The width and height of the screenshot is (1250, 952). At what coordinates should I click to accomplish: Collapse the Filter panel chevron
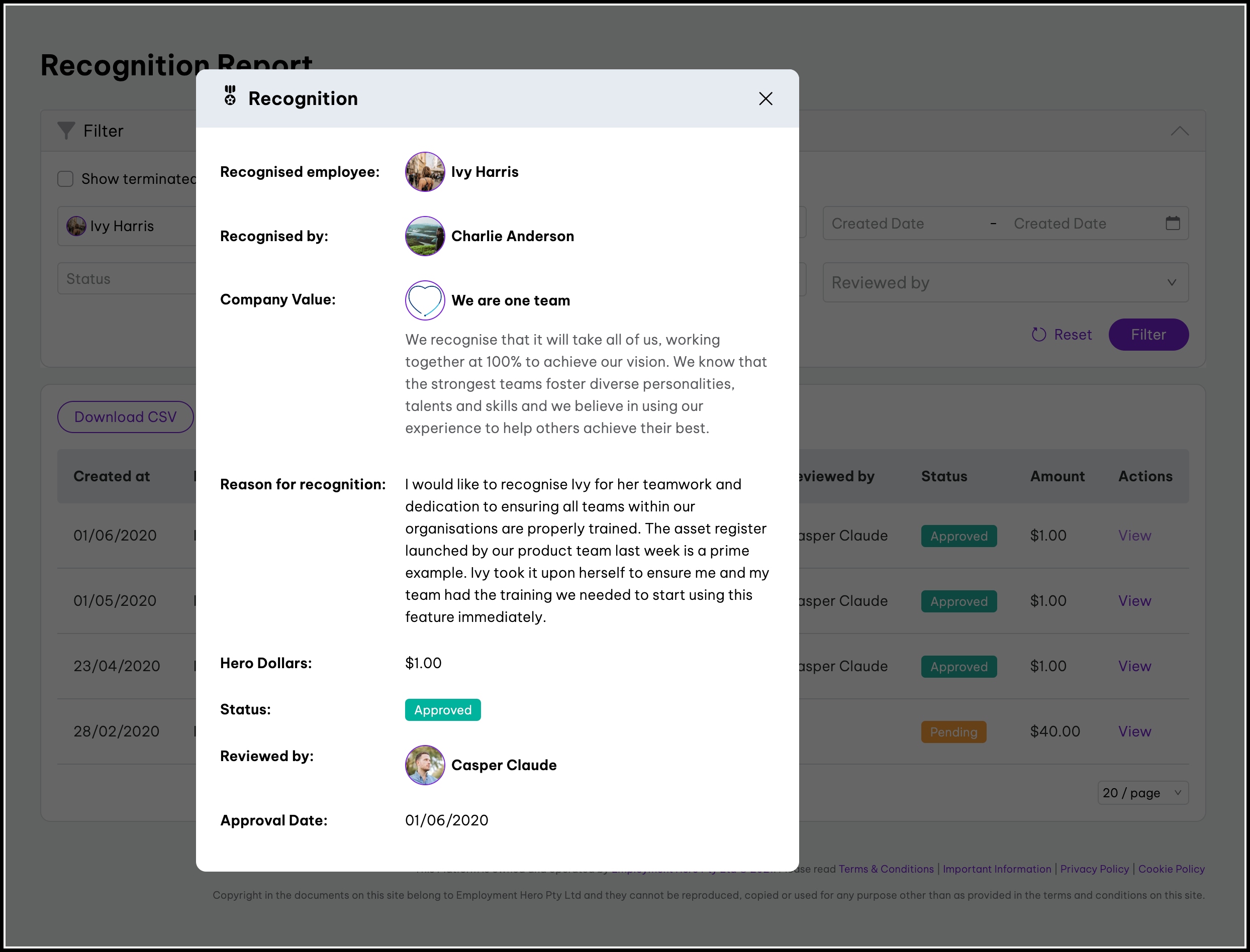[x=1180, y=131]
